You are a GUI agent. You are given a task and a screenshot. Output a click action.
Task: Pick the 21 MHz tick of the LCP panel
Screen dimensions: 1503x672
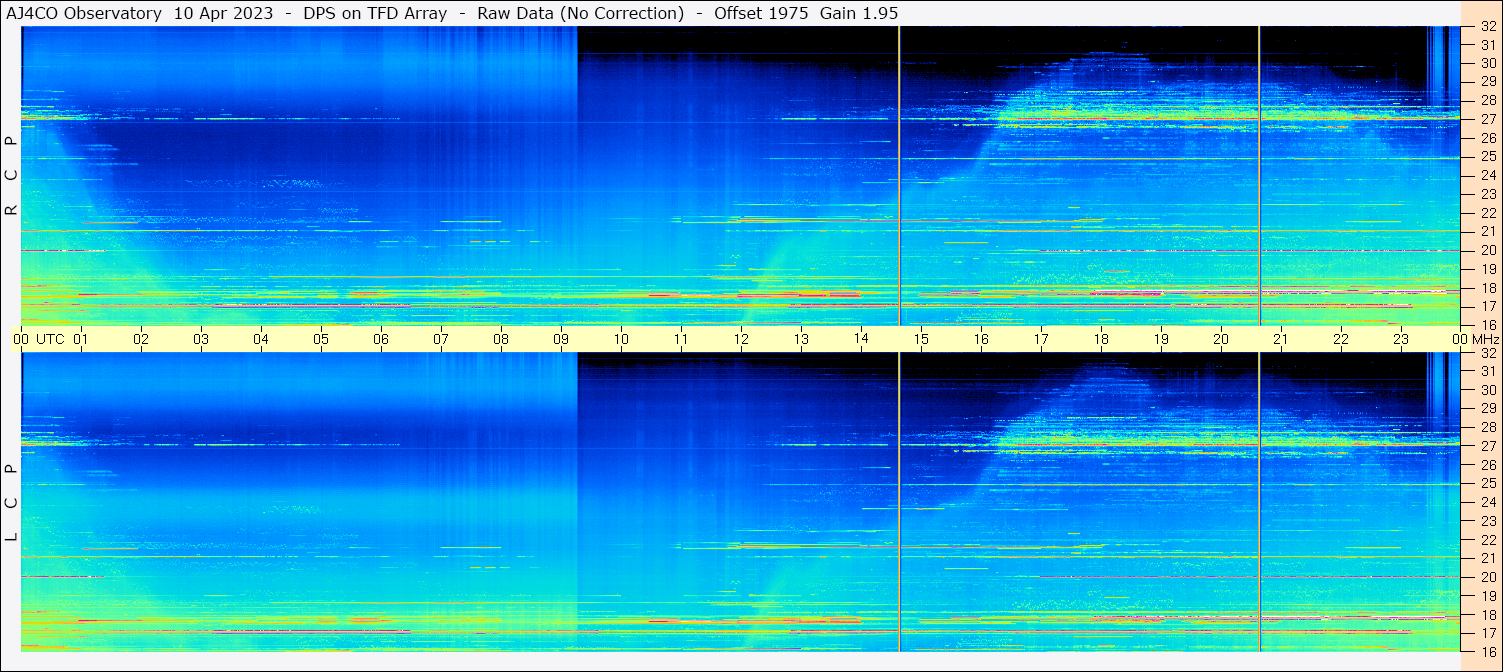(1487, 558)
